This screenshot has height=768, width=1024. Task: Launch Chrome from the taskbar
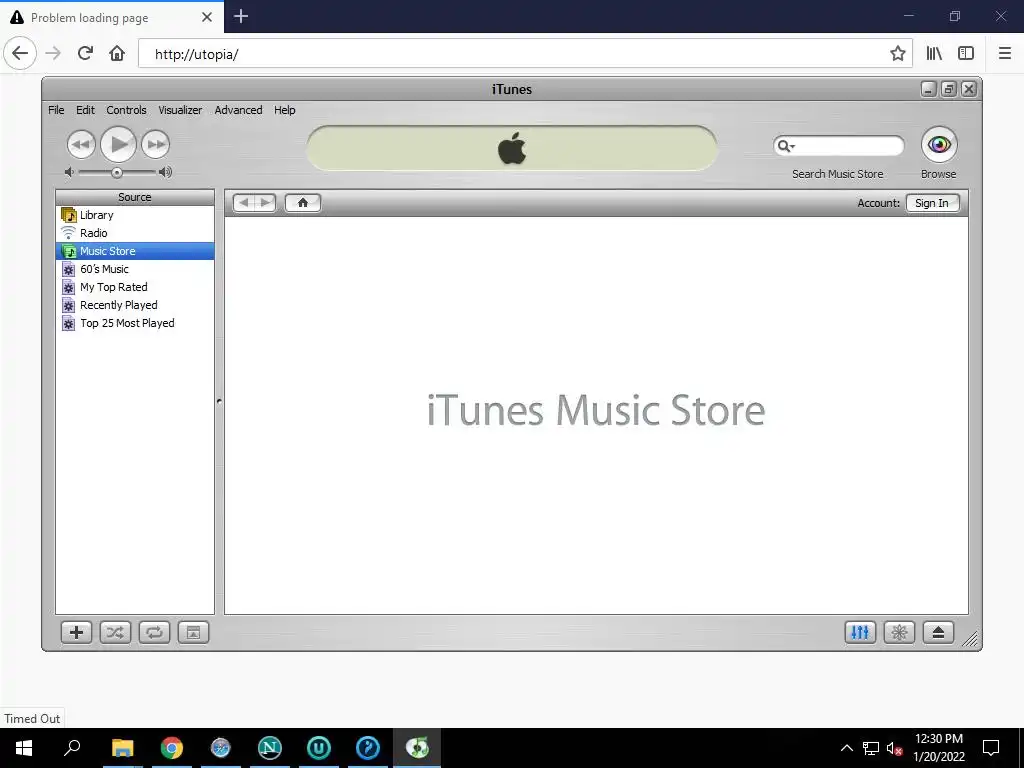click(x=172, y=748)
